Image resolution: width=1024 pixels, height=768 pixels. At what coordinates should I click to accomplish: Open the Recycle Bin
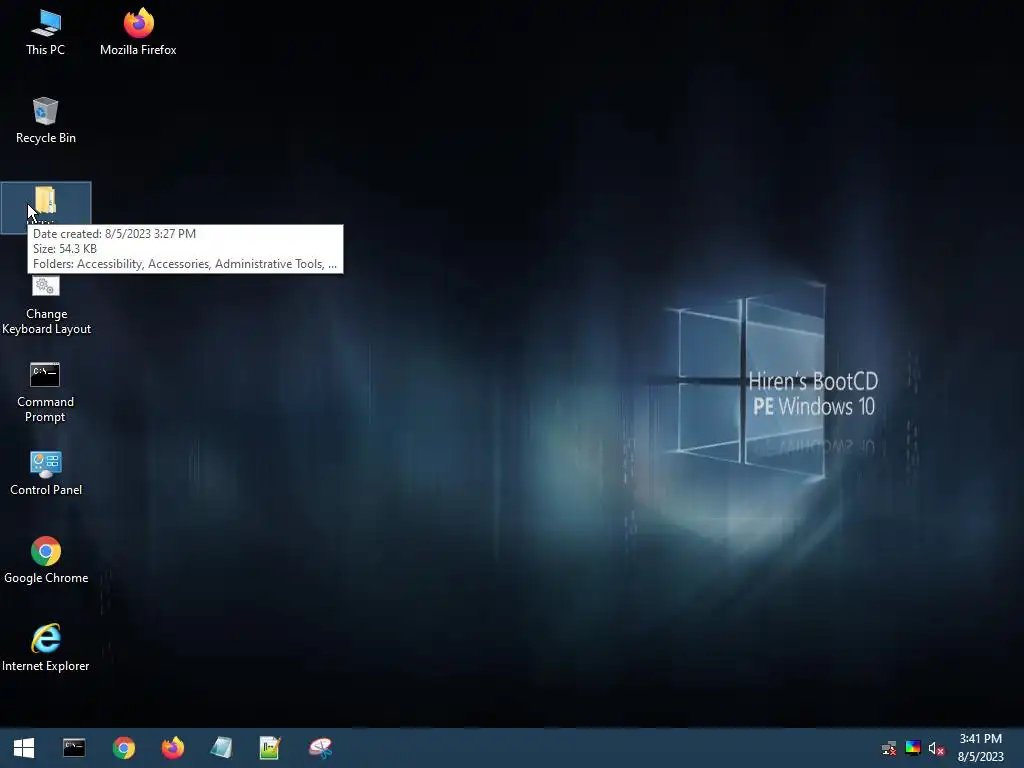tap(45, 120)
